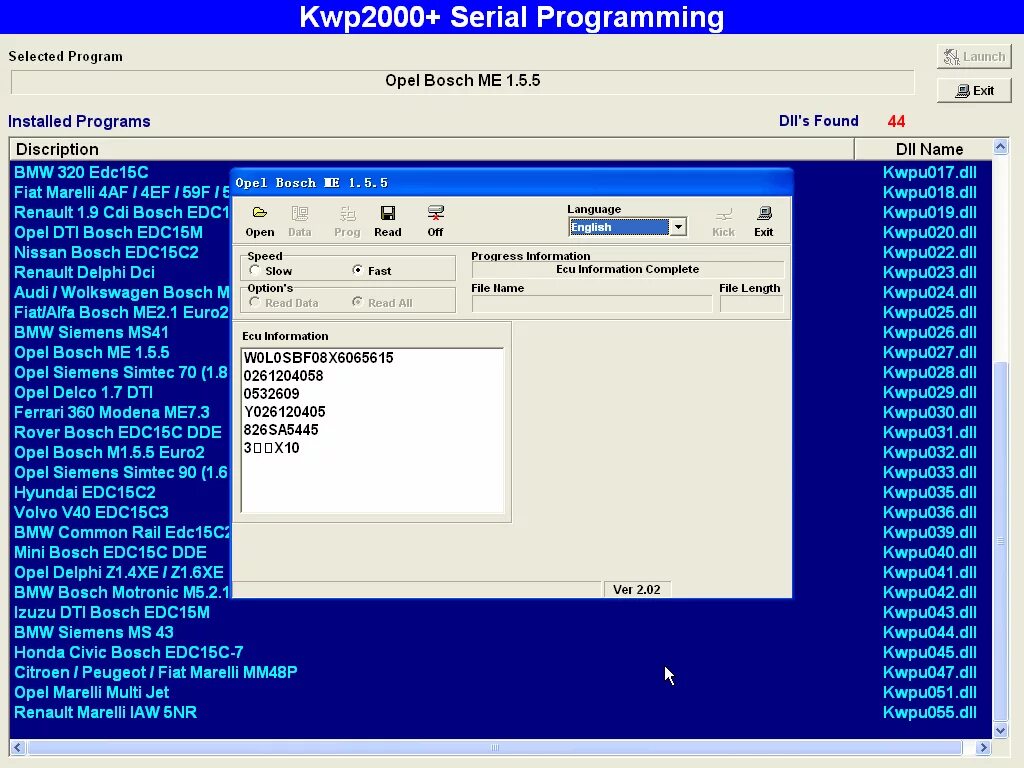This screenshot has width=1024, height=768.
Task: Select Ferrari 360 Modena ME7.3 program
Action: [112, 413]
